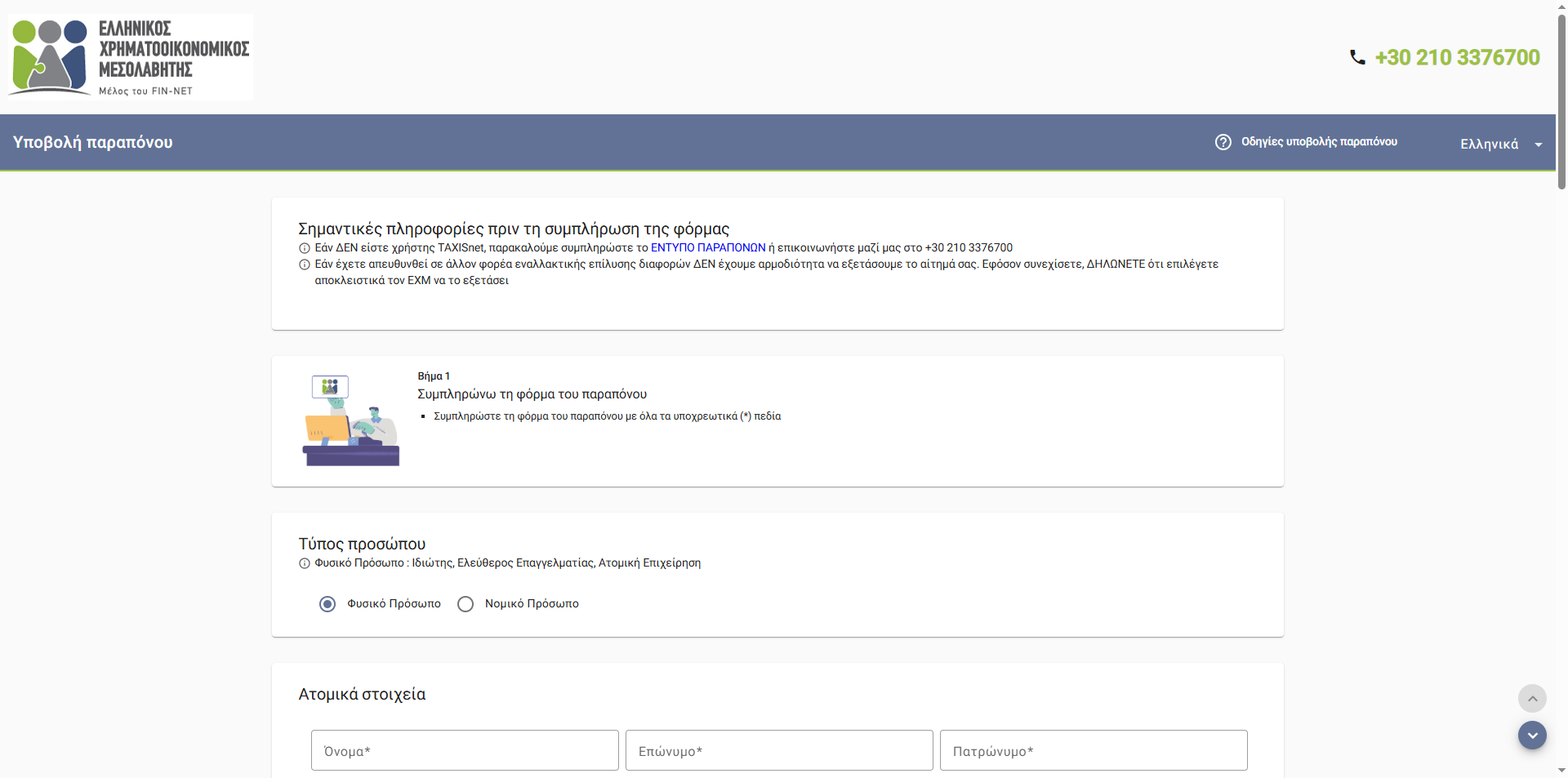Open the ΕΝΤΥΠΟ ΠΑΡΑΠΟΝΩΝ link

707,248
